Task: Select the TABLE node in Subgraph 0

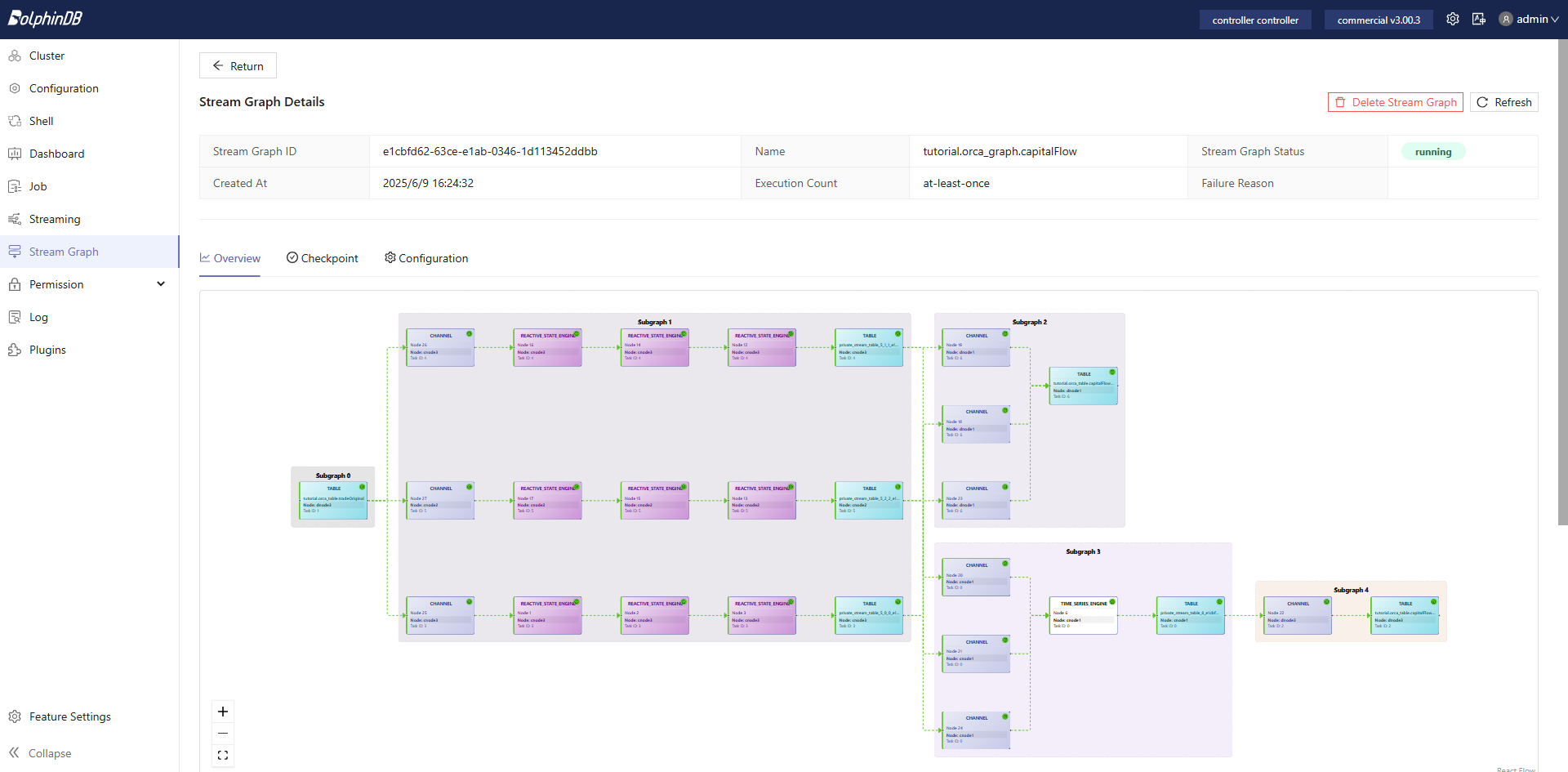Action: 333,501
